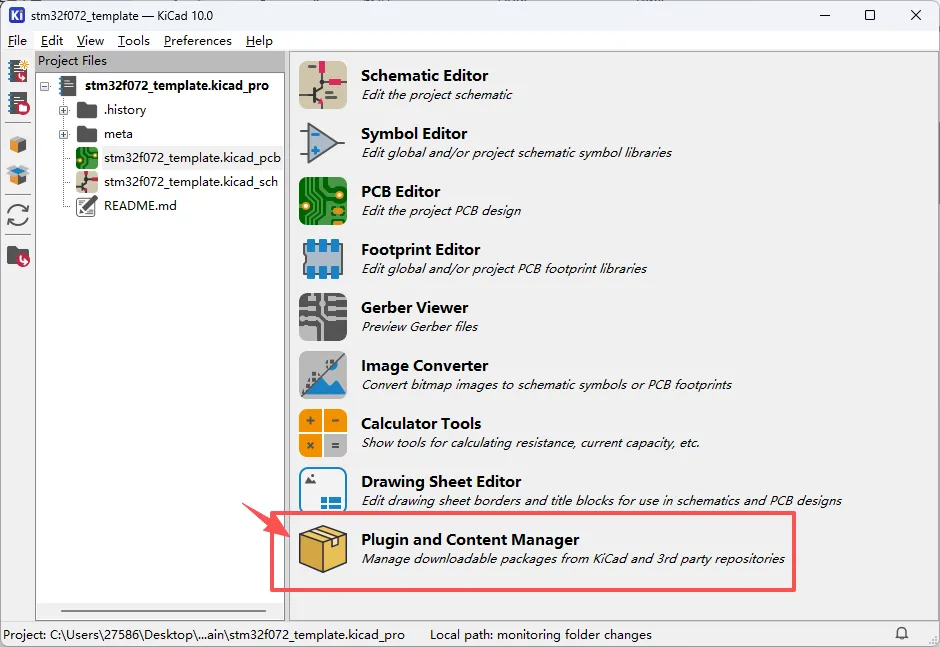940x647 pixels.
Task: Click project path text in status bar
Action: click(x=204, y=634)
